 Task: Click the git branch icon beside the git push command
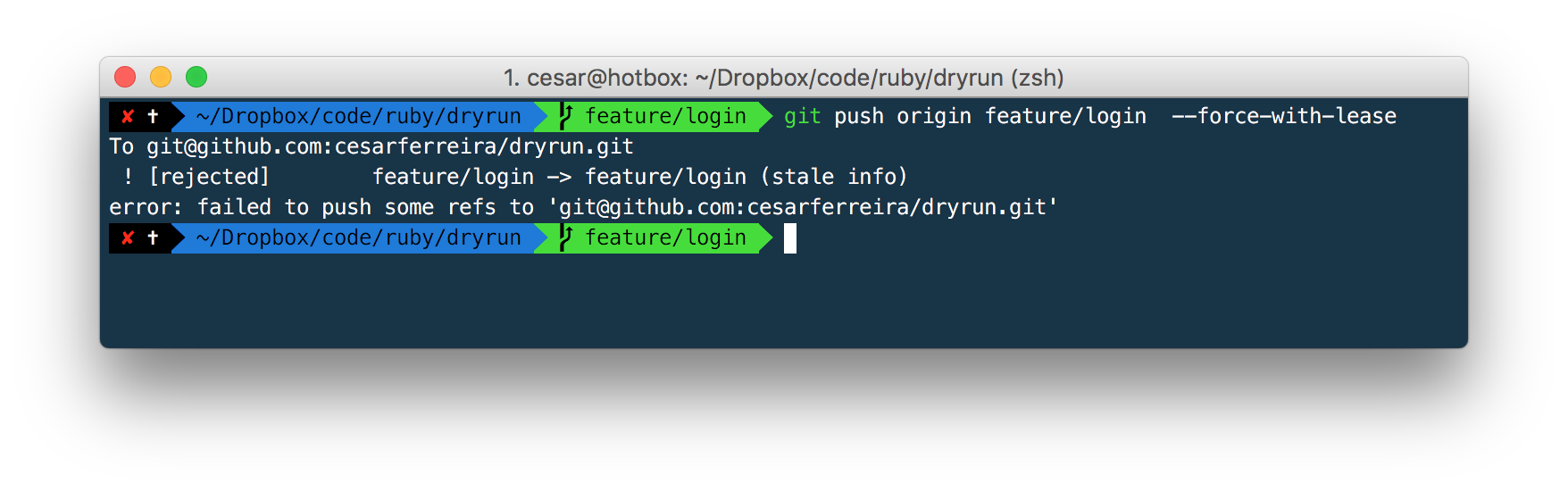[x=565, y=116]
